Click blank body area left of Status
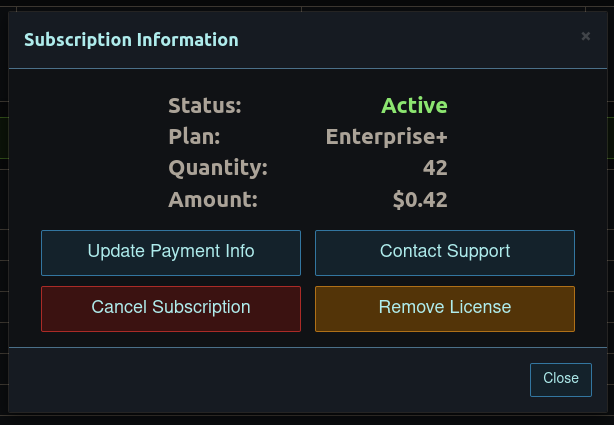This screenshot has width=614, height=425. pyautogui.click(x=90, y=106)
